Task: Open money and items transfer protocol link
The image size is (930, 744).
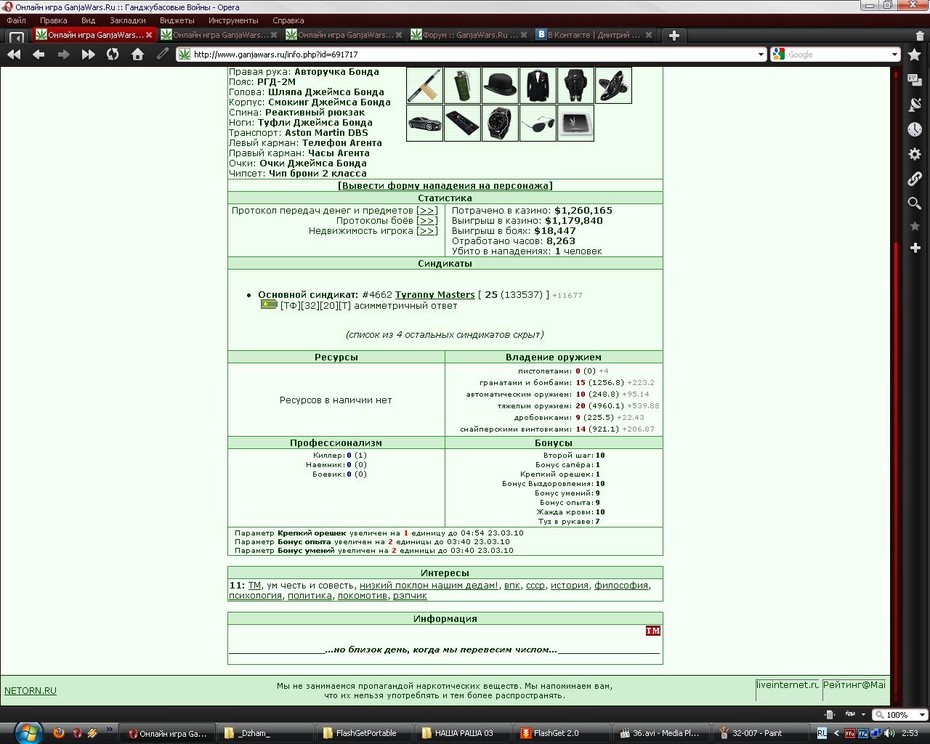Action: pos(427,211)
